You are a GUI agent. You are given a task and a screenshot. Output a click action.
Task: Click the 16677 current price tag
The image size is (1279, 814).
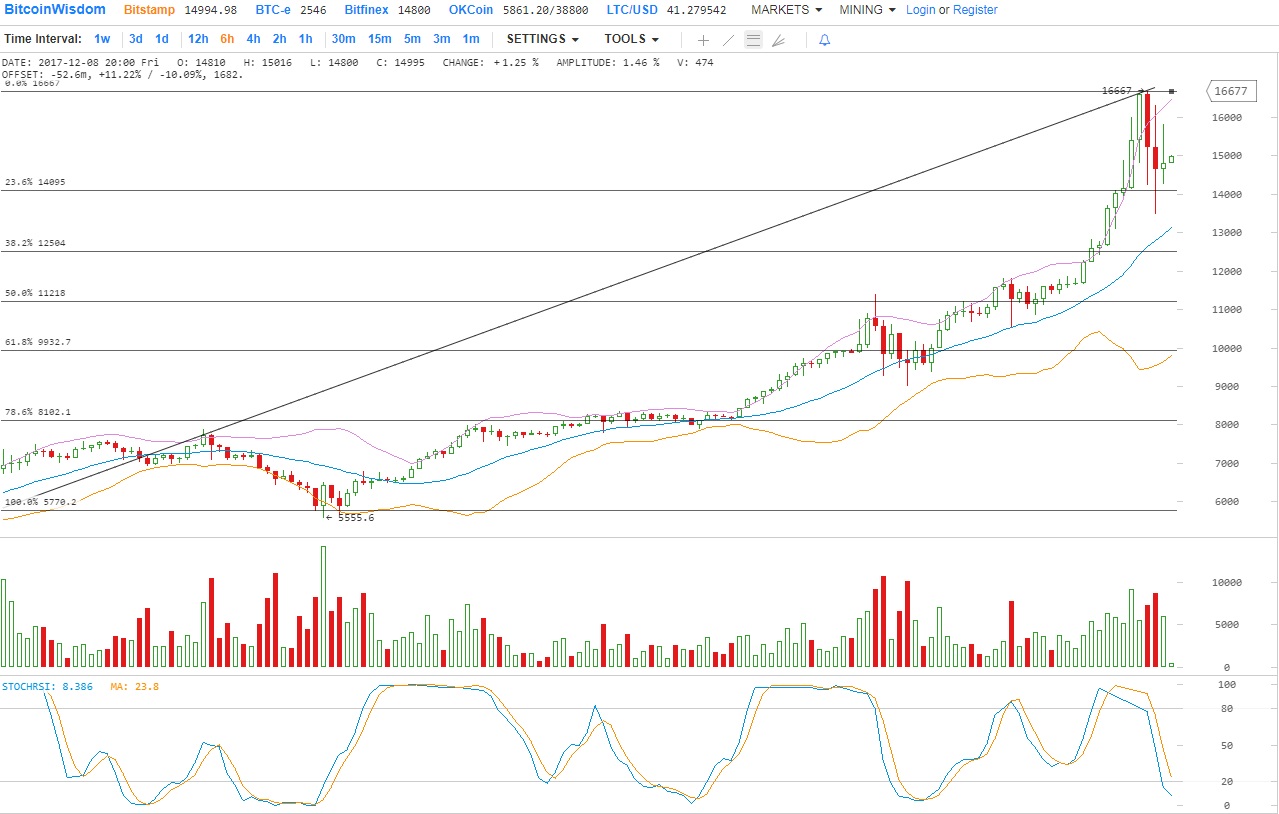click(1229, 91)
